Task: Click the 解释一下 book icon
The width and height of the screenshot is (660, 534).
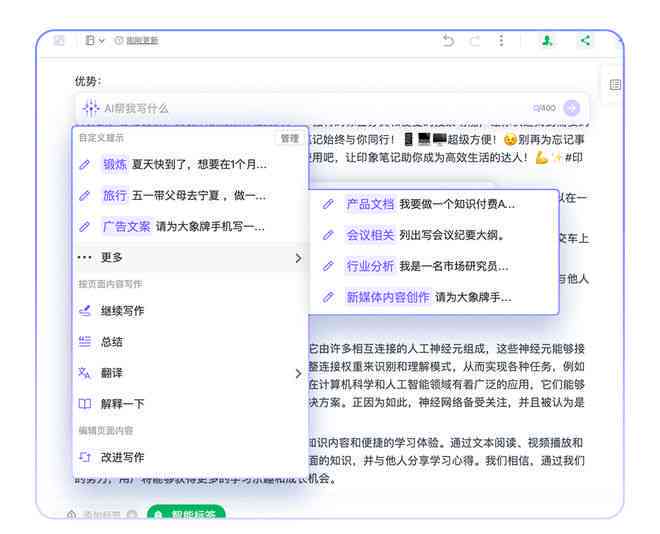Action: pyautogui.click(x=85, y=404)
